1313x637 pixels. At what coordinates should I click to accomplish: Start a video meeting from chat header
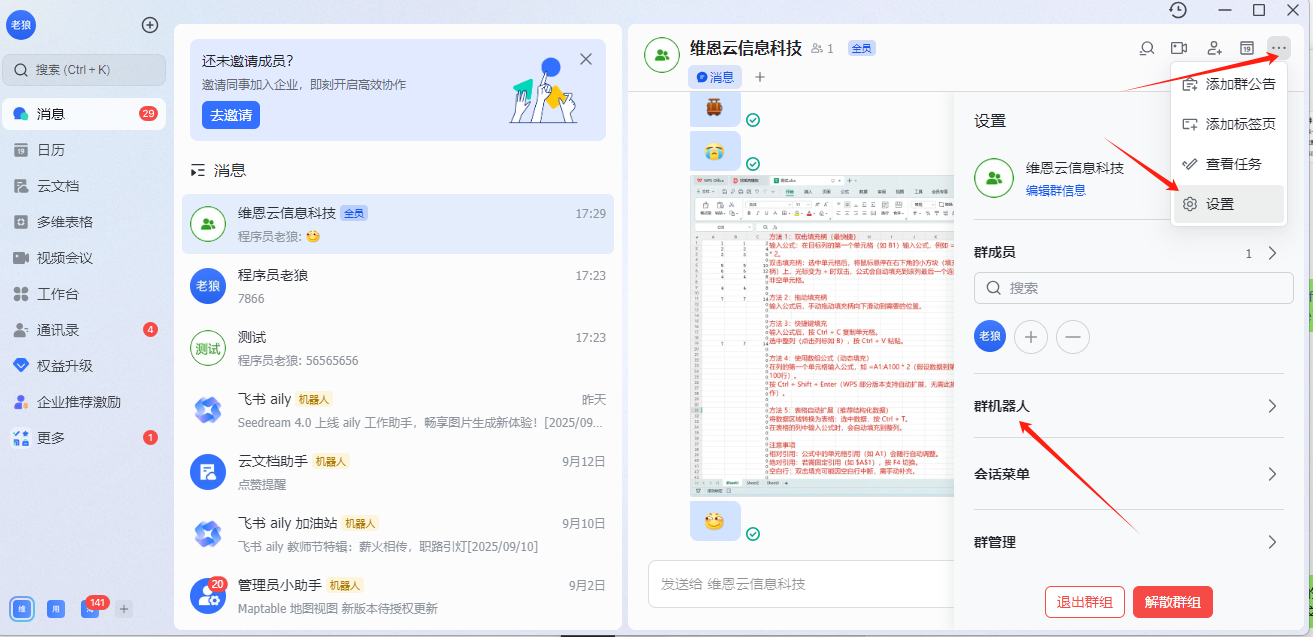pos(1180,48)
